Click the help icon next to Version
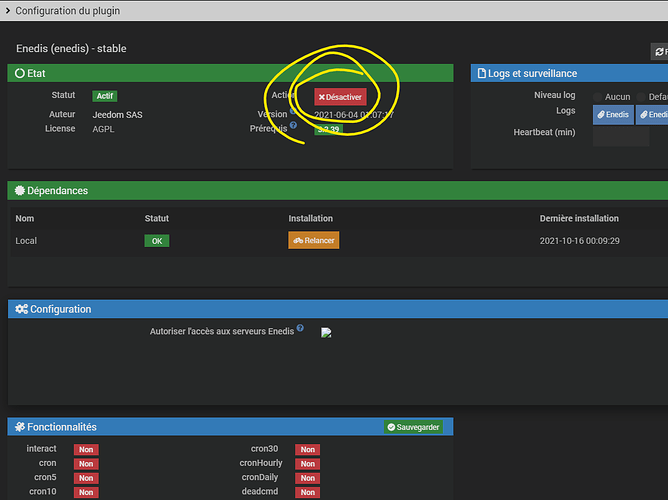The height and width of the screenshot is (500, 668). pyautogui.click(x=293, y=111)
